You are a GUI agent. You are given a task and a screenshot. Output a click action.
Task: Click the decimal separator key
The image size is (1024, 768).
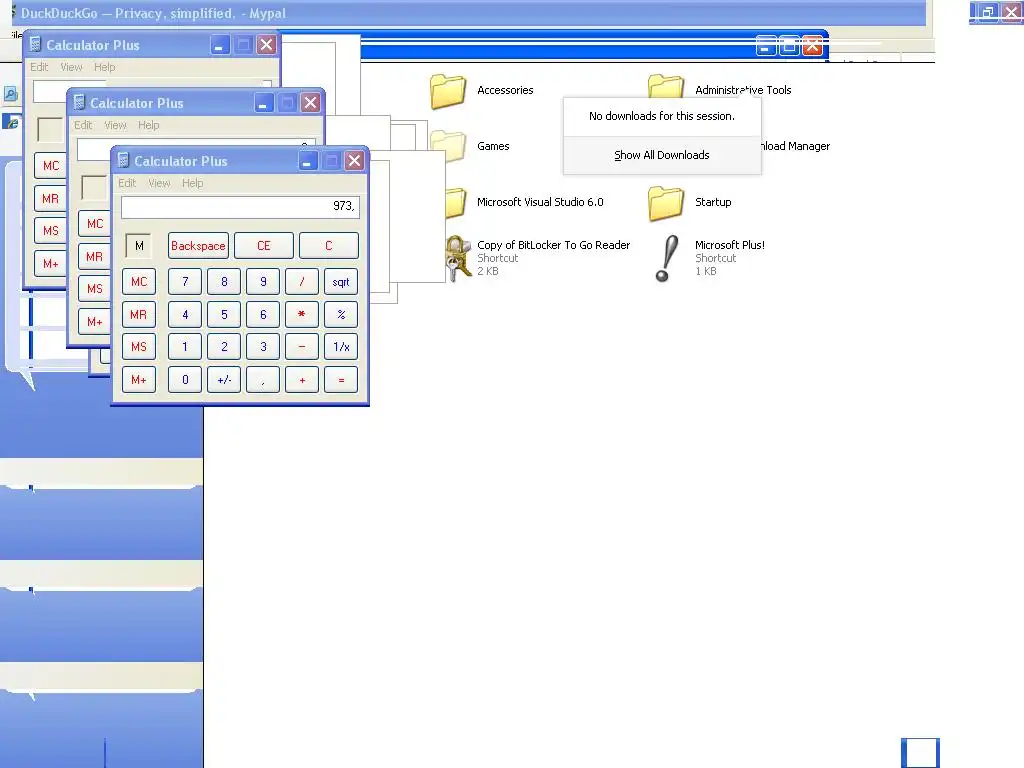[263, 379]
